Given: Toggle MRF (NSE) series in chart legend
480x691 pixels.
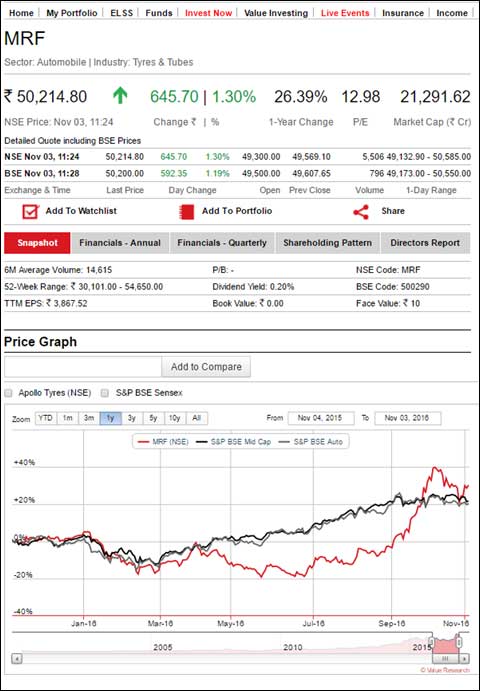Looking at the screenshot, I should 164,442.
